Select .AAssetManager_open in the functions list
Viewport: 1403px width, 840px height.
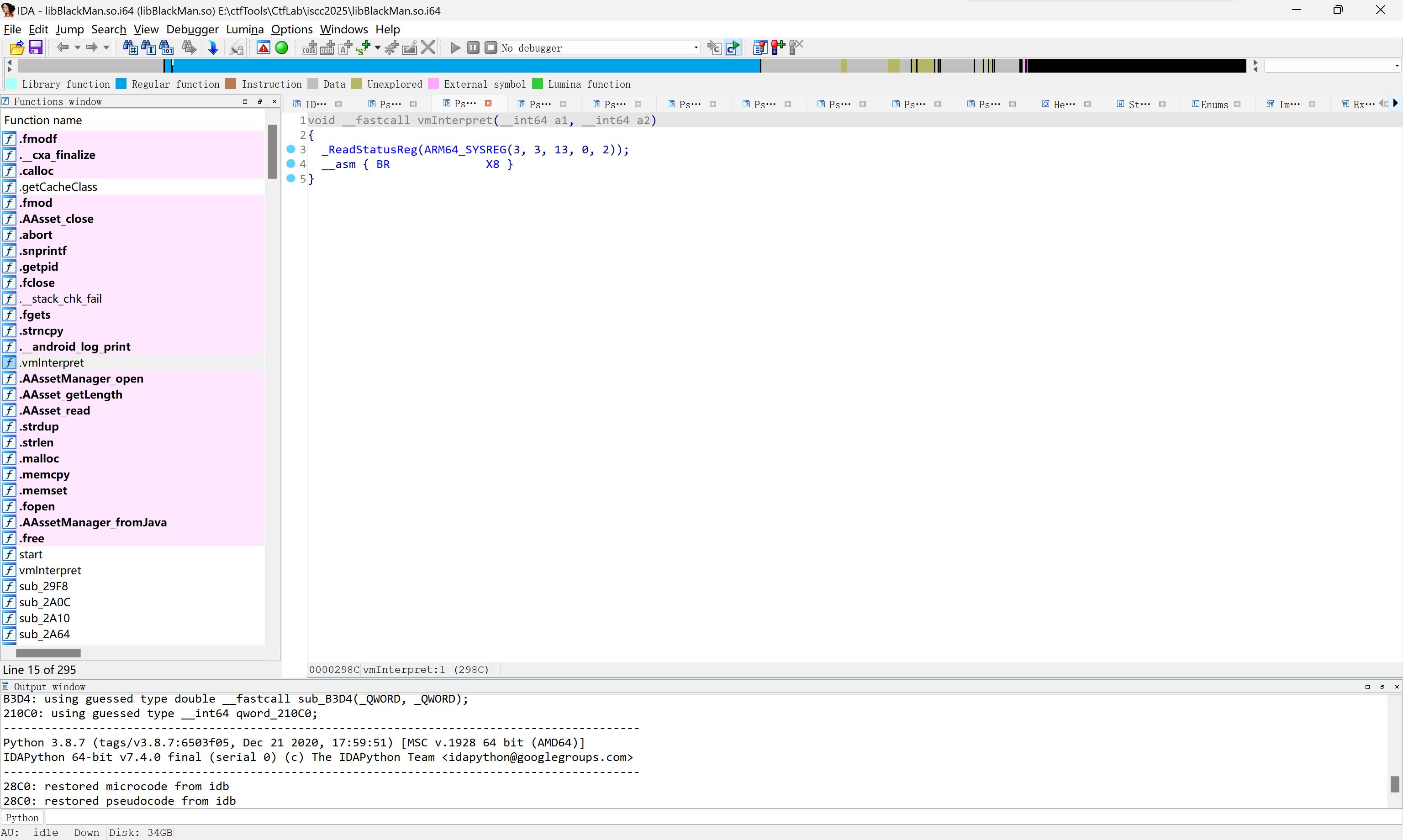point(82,378)
